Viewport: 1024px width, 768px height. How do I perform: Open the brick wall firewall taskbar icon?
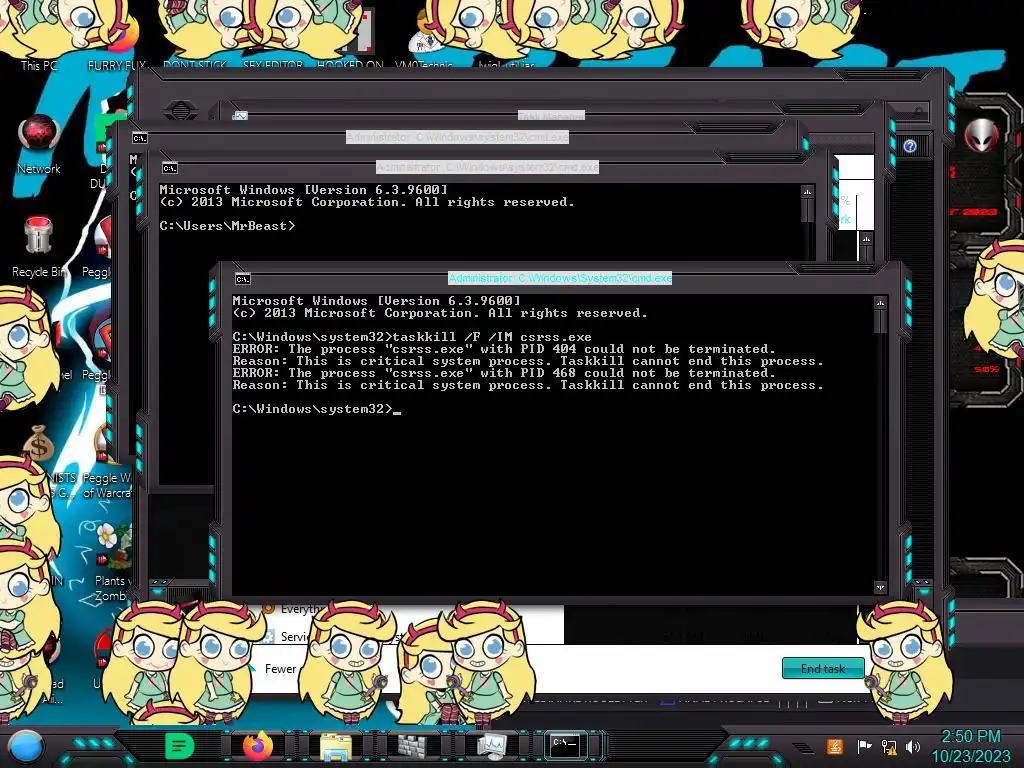[413, 747]
